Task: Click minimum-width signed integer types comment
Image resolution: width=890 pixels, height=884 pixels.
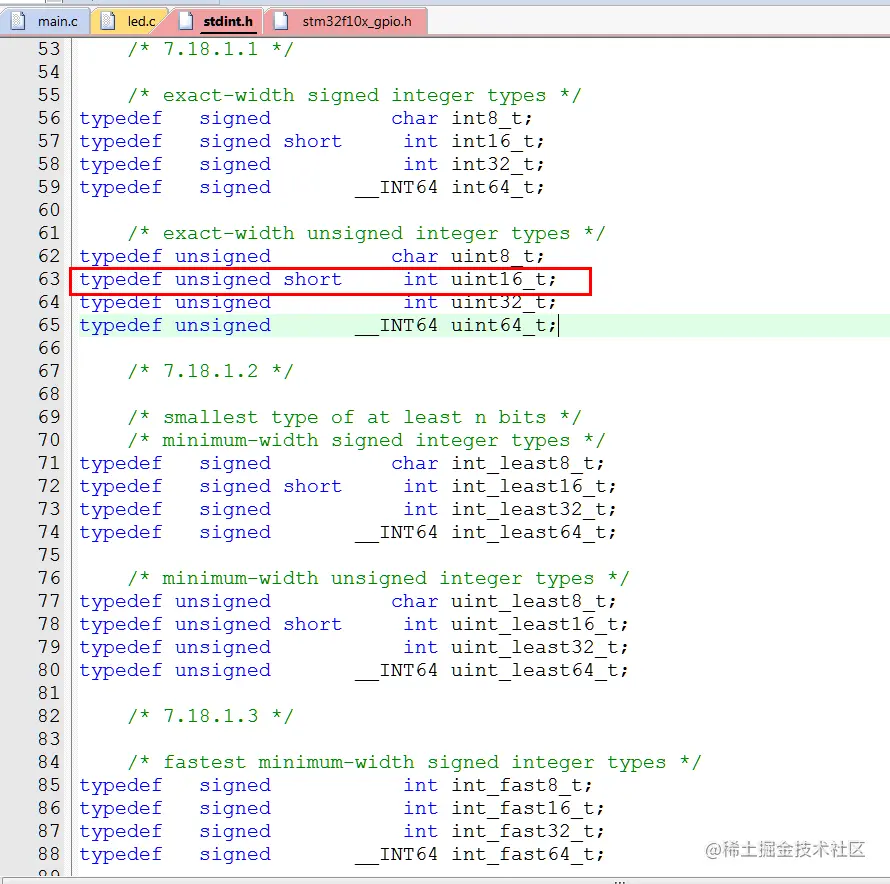Action: (x=367, y=441)
